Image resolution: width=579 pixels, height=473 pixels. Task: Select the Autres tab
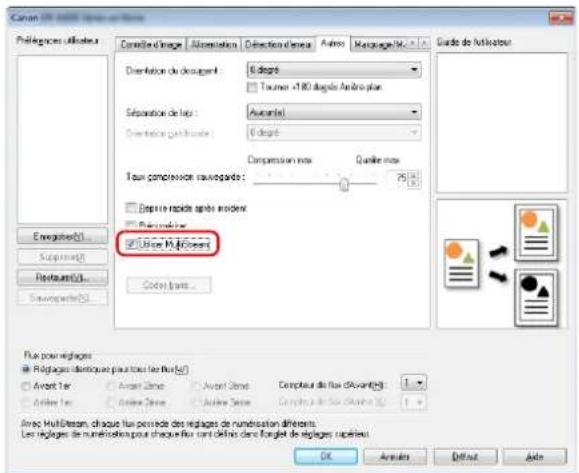click(333, 43)
